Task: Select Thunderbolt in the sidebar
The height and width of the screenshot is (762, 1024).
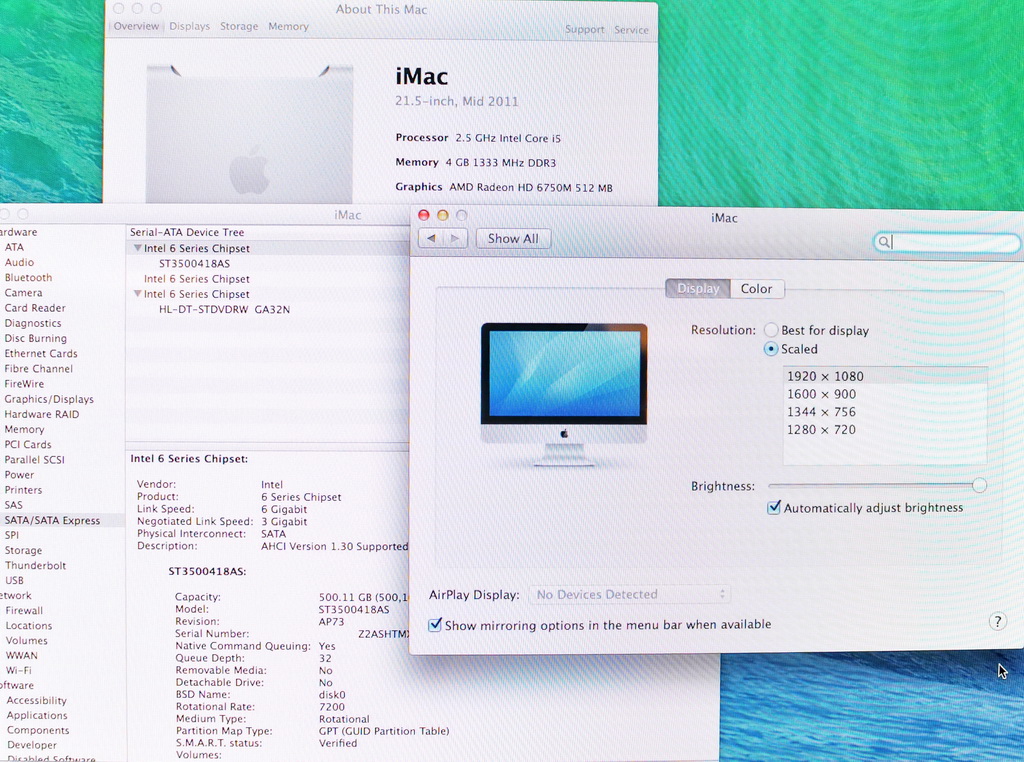Action: [x=35, y=565]
